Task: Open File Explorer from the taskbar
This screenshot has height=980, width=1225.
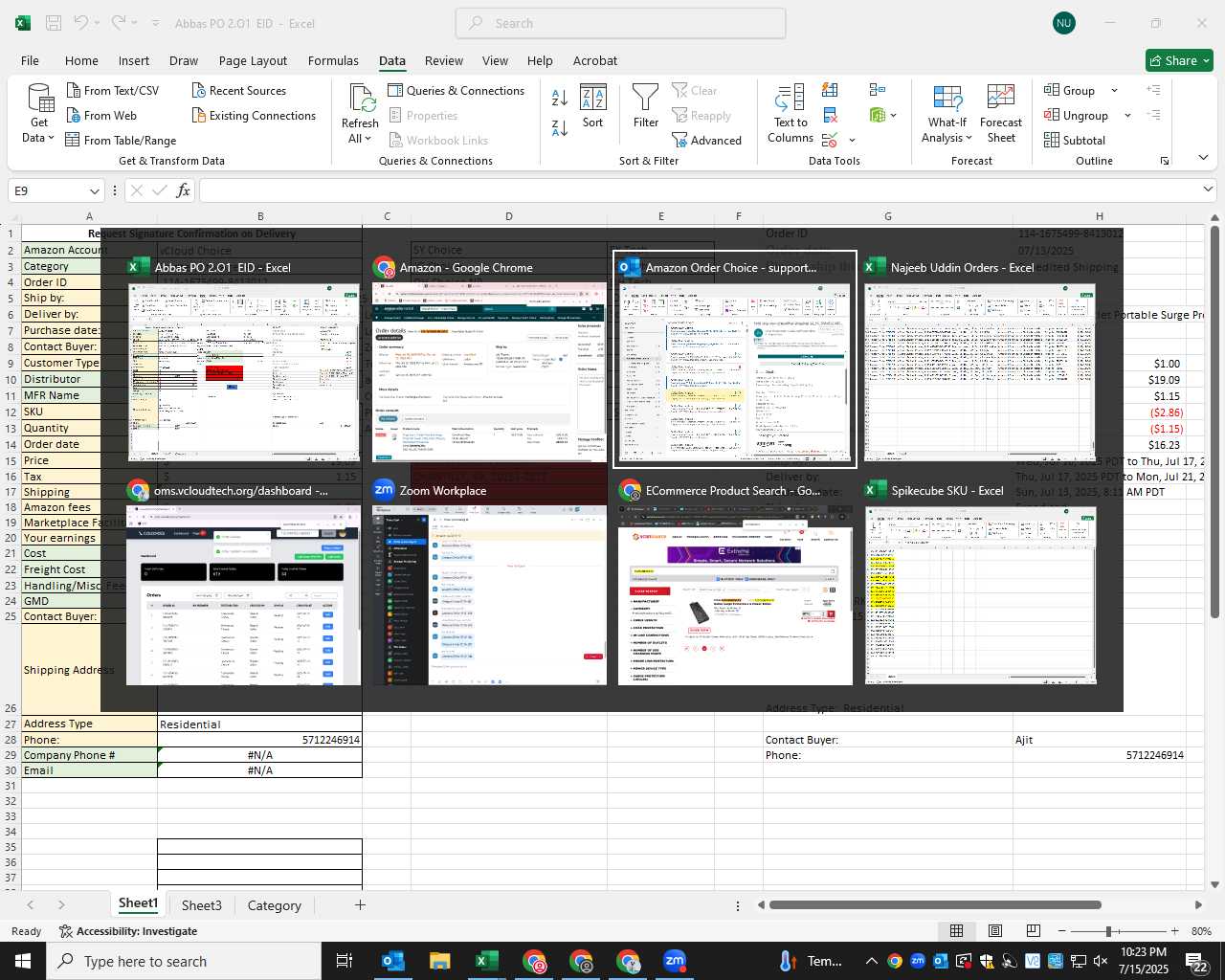Action: pyautogui.click(x=440, y=961)
